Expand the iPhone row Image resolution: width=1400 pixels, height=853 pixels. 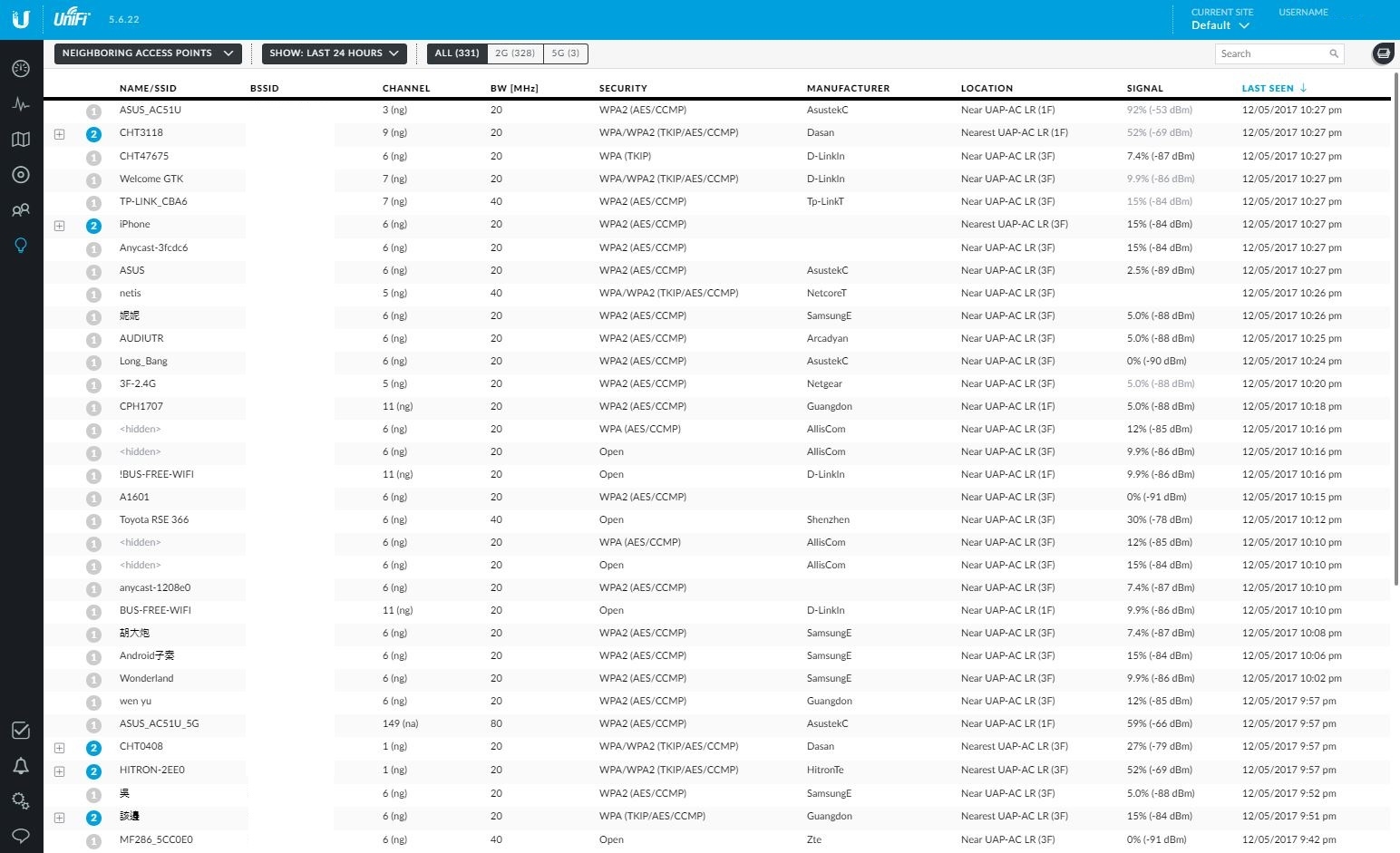click(x=59, y=226)
